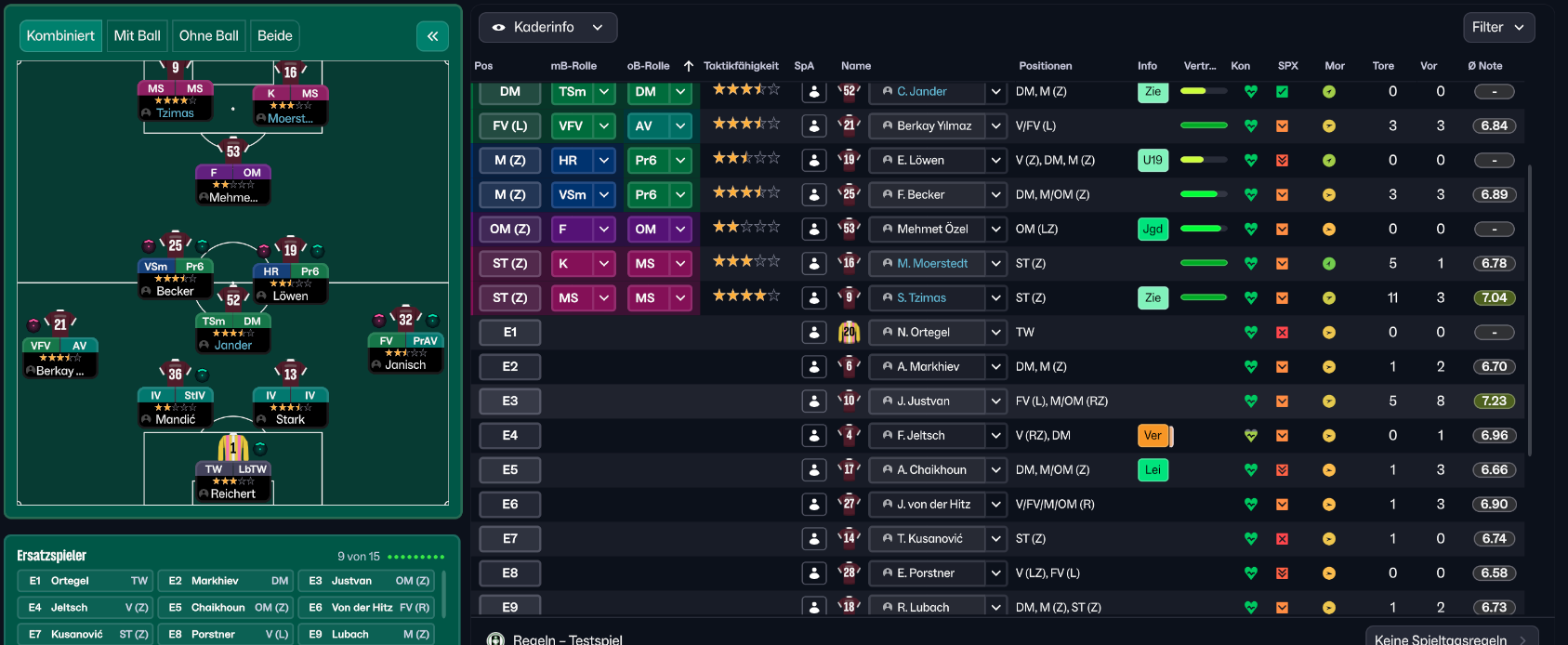Screen dimensions: 1568x645
Task: Switch to the Mit Ball tab
Action: [137, 36]
